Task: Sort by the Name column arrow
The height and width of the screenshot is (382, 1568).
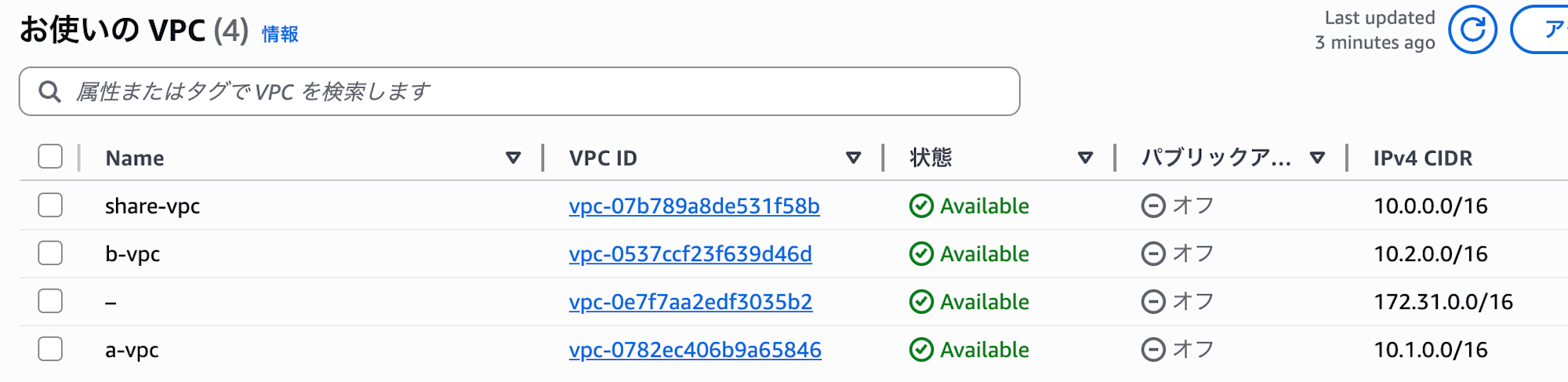Action: (514, 158)
